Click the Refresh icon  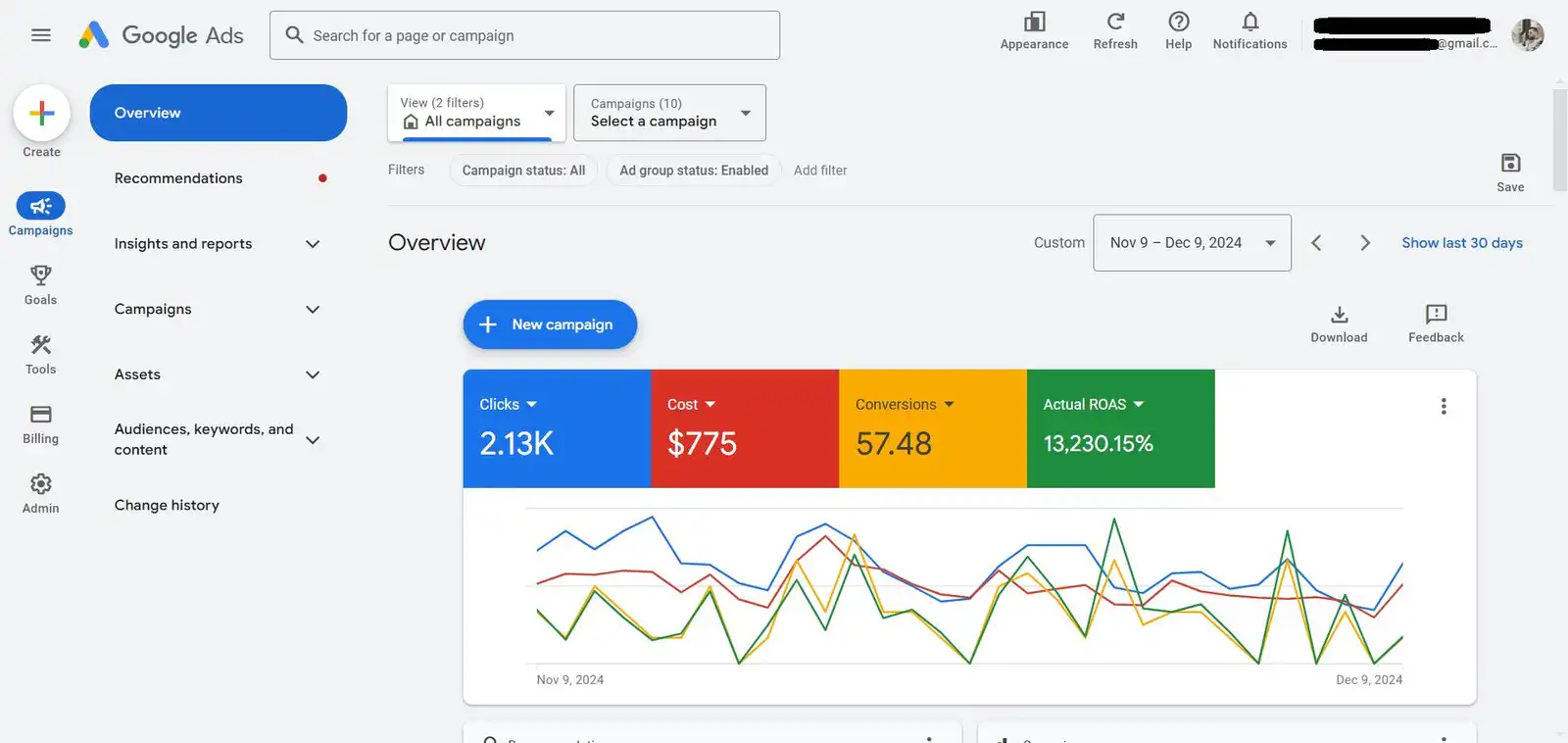pos(1114,23)
